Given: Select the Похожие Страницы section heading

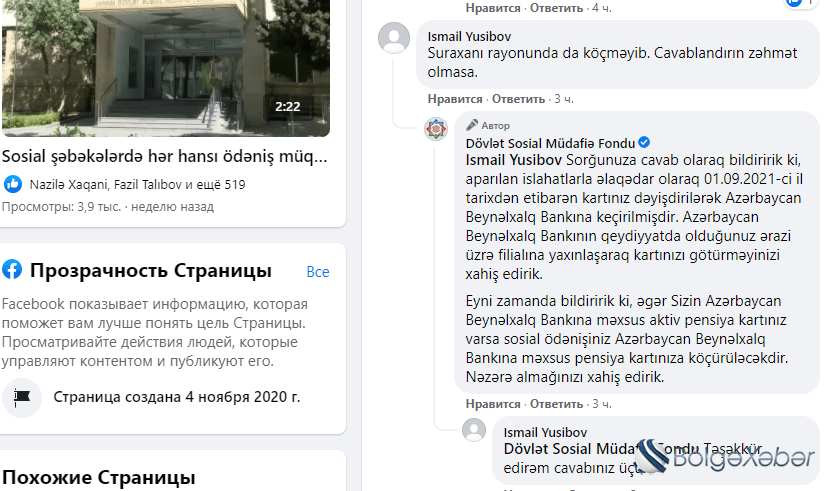Looking at the screenshot, I should [x=99, y=477].
